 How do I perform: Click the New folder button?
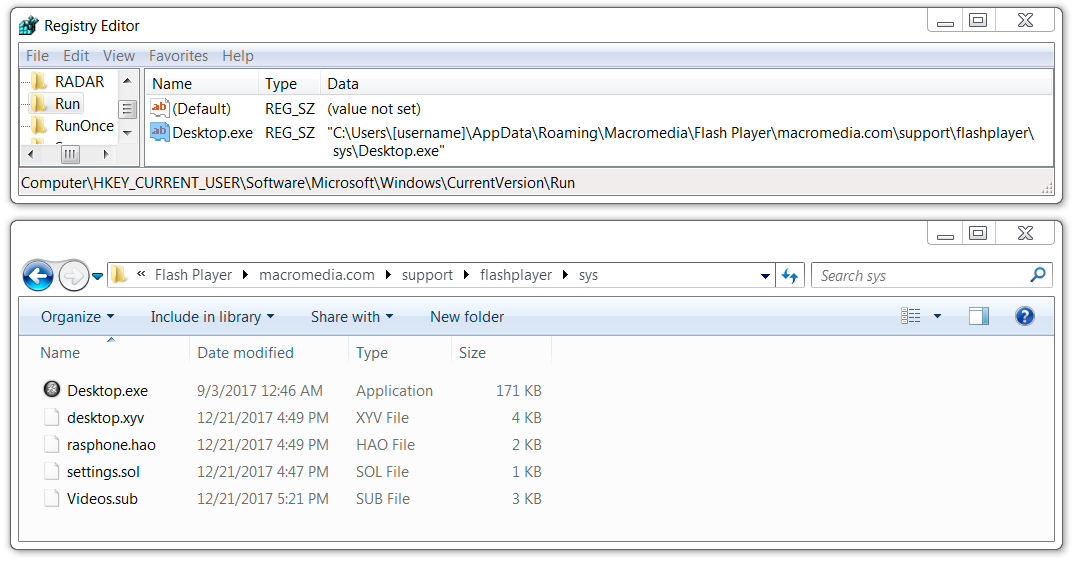(467, 317)
